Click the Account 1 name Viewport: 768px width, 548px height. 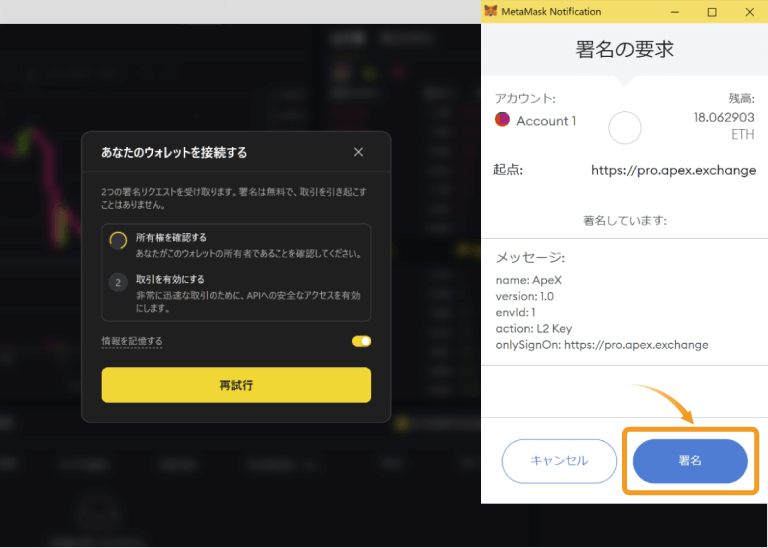point(546,121)
